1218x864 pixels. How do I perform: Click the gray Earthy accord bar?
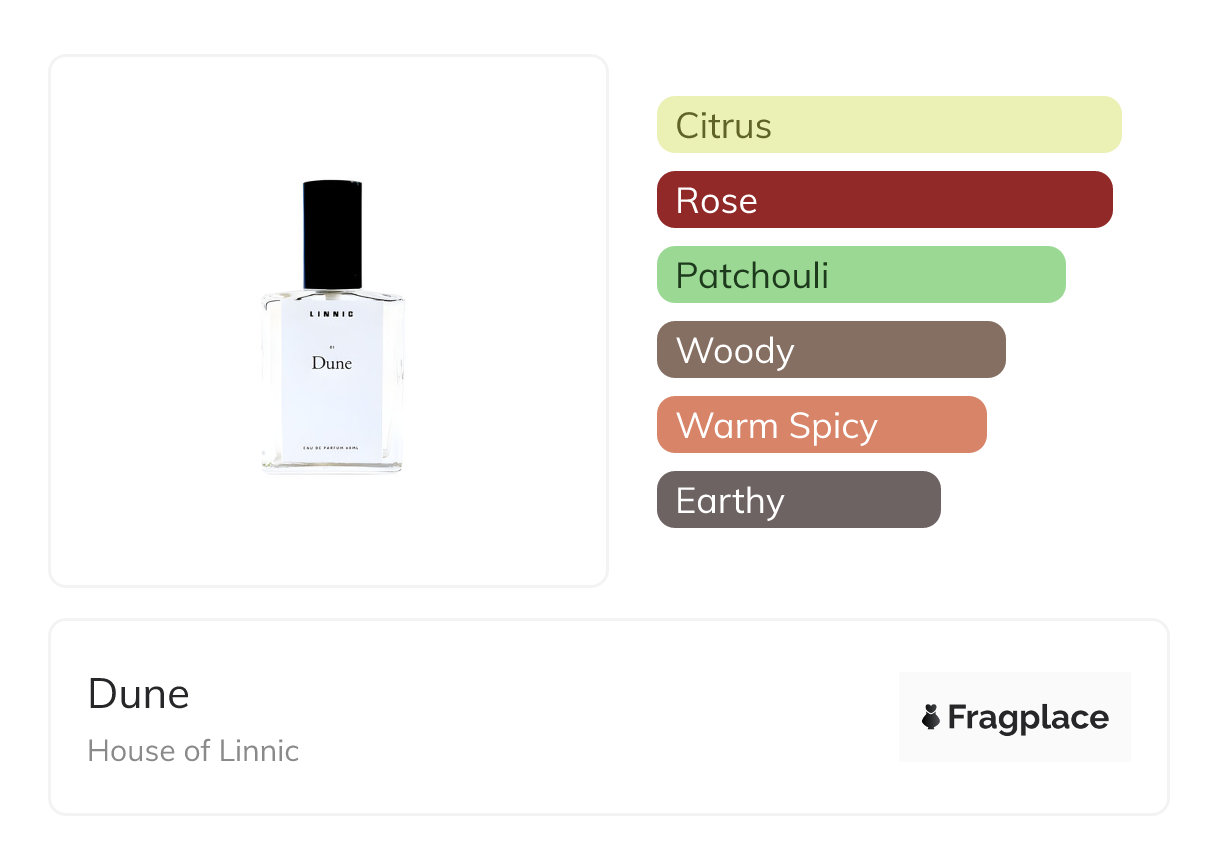click(x=799, y=500)
